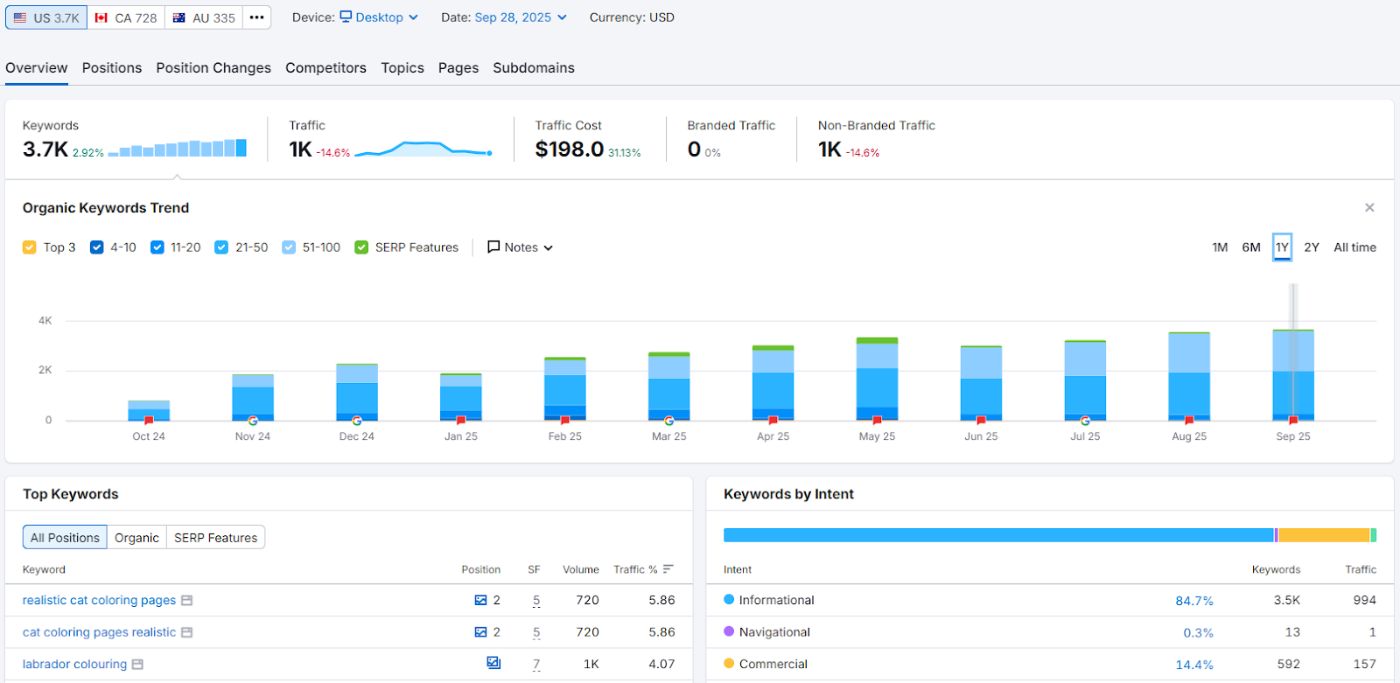
Task: Disable the 51-100 positions checkbox
Action: pos(289,247)
